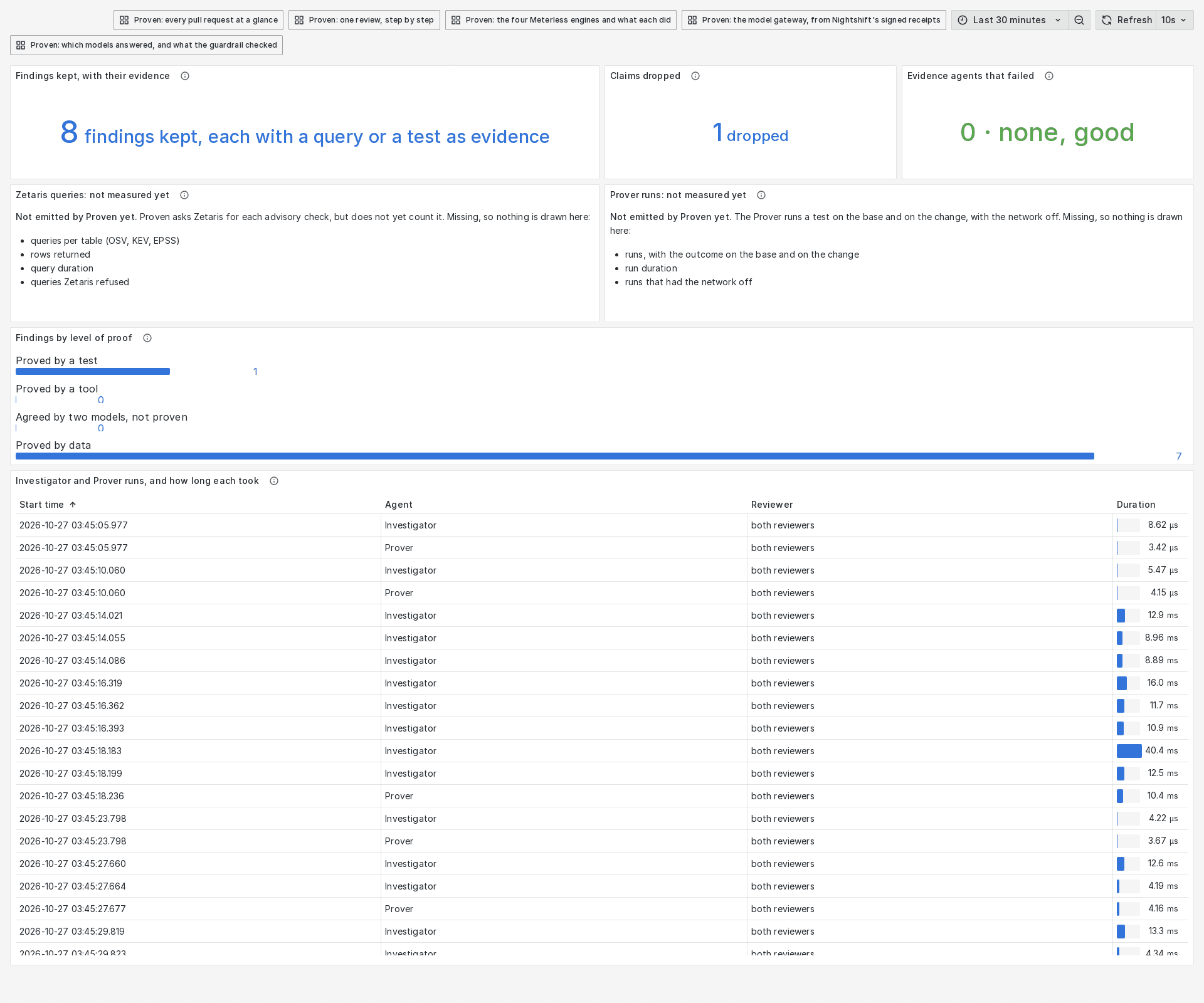Screen dimensions: 1204x1003
Task: Click info icon beside Investigator and Prover runs
Action: pyautogui.click(x=274, y=481)
